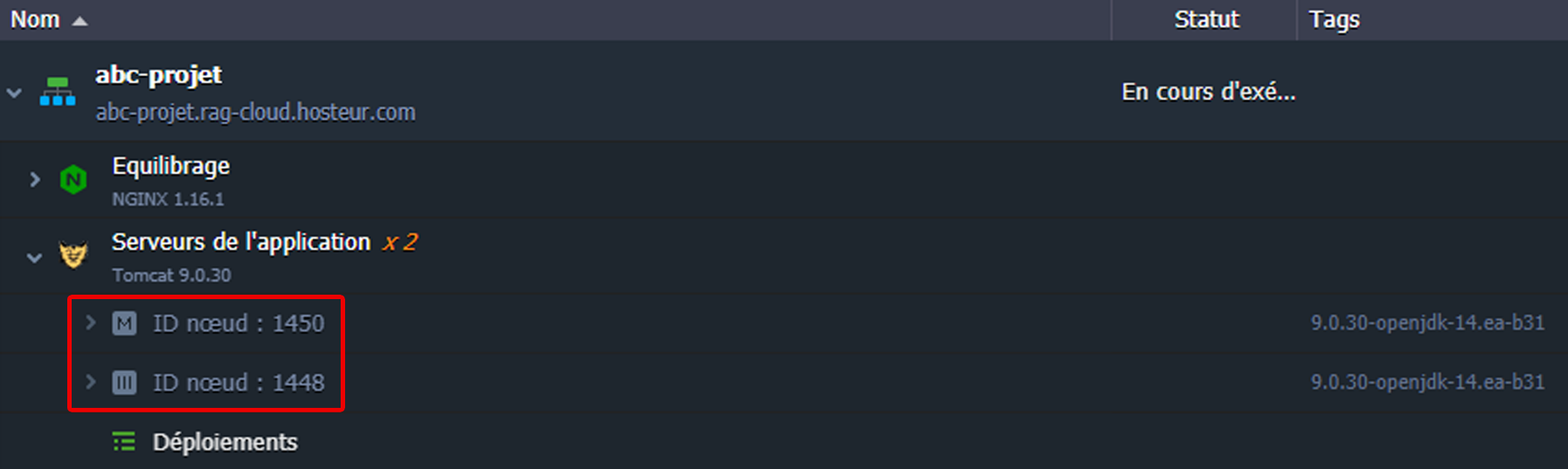The image size is (1568, 469).
Task: Click the green NGINX load balancer icon
Action: click(73, 180)
